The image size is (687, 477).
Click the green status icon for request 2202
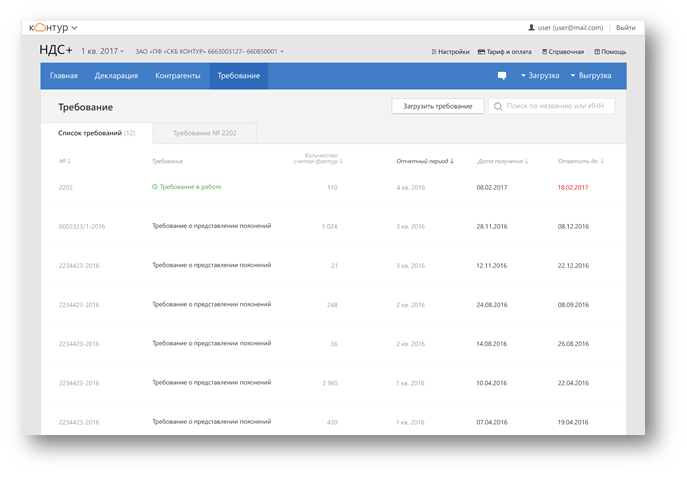click(x=155, y=187)
